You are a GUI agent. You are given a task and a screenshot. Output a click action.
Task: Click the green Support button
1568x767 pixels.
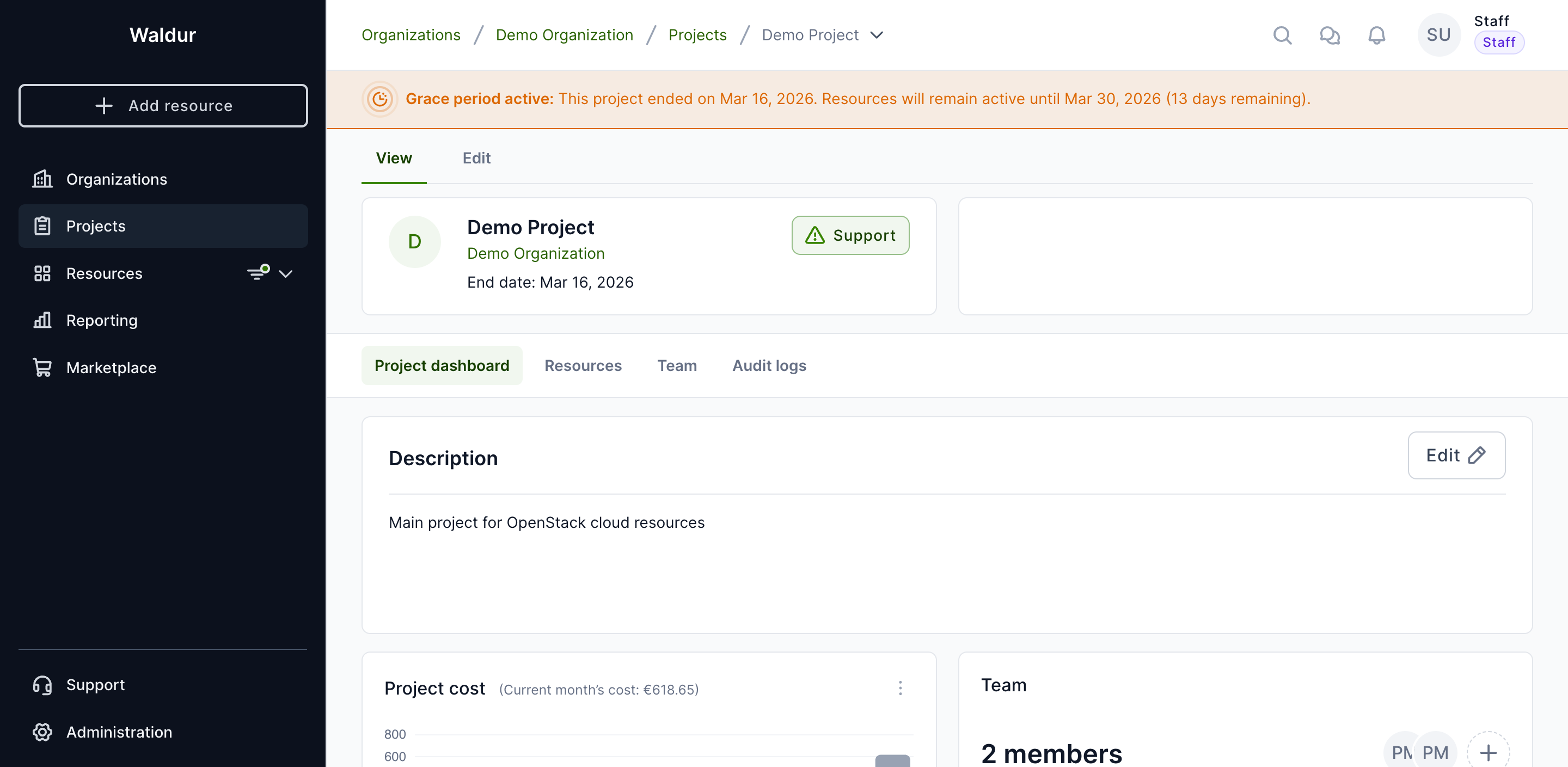pyautogui.click(x=850, y=235)
